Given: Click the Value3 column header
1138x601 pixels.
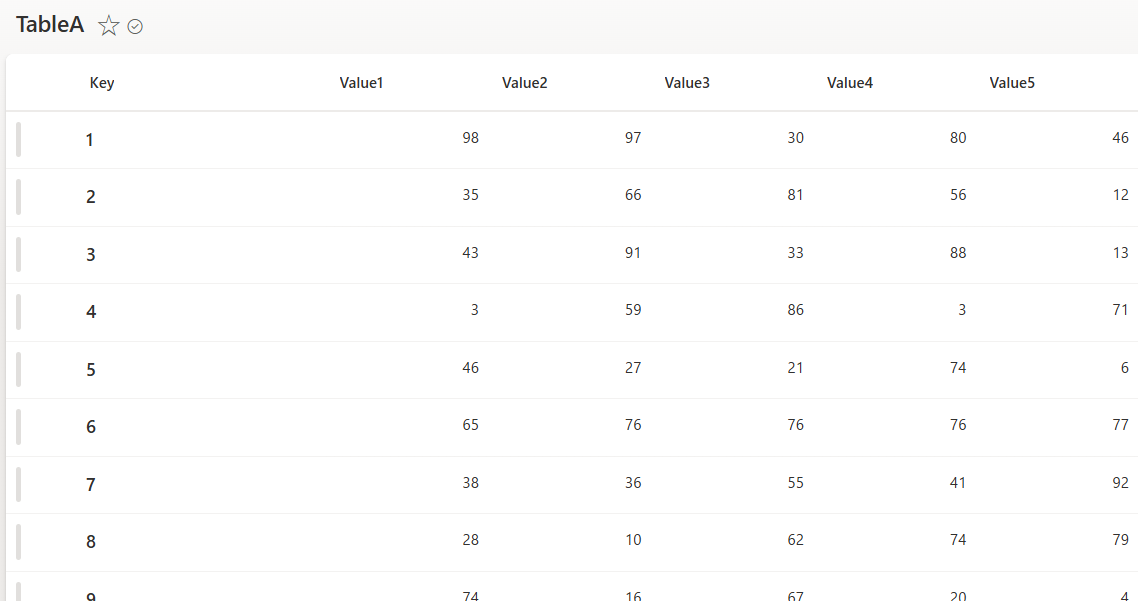Looking at the screenshot, I should (687, 83).
